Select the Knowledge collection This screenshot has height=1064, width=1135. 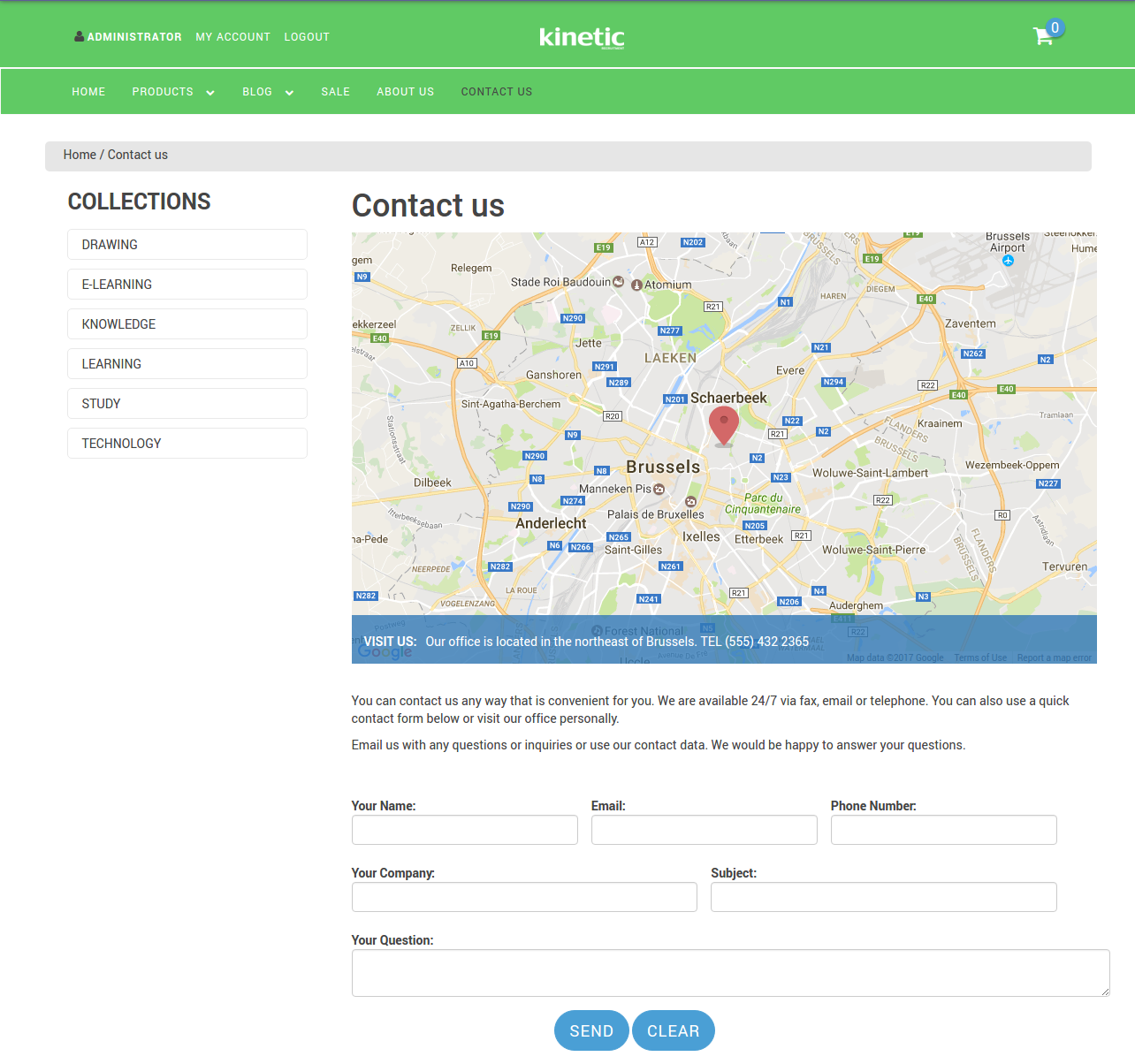tap(187, 324)
